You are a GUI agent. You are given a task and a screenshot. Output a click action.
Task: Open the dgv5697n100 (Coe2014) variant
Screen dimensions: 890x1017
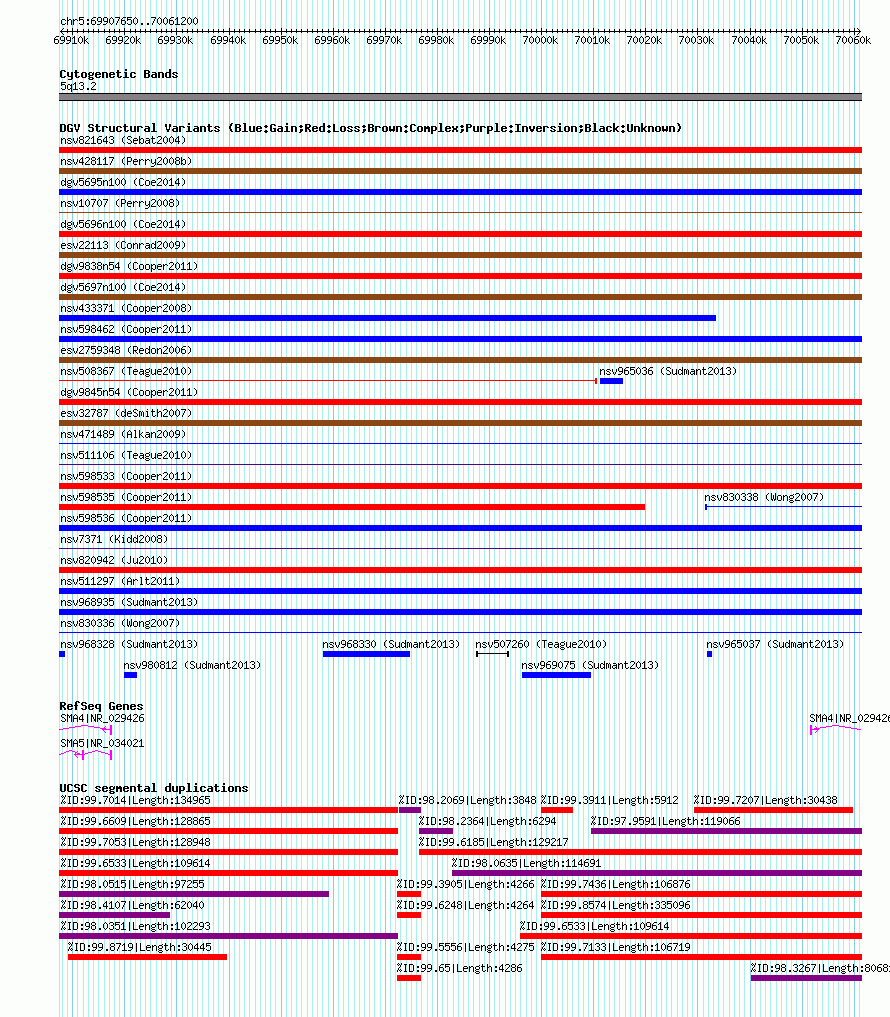(123, 287)
